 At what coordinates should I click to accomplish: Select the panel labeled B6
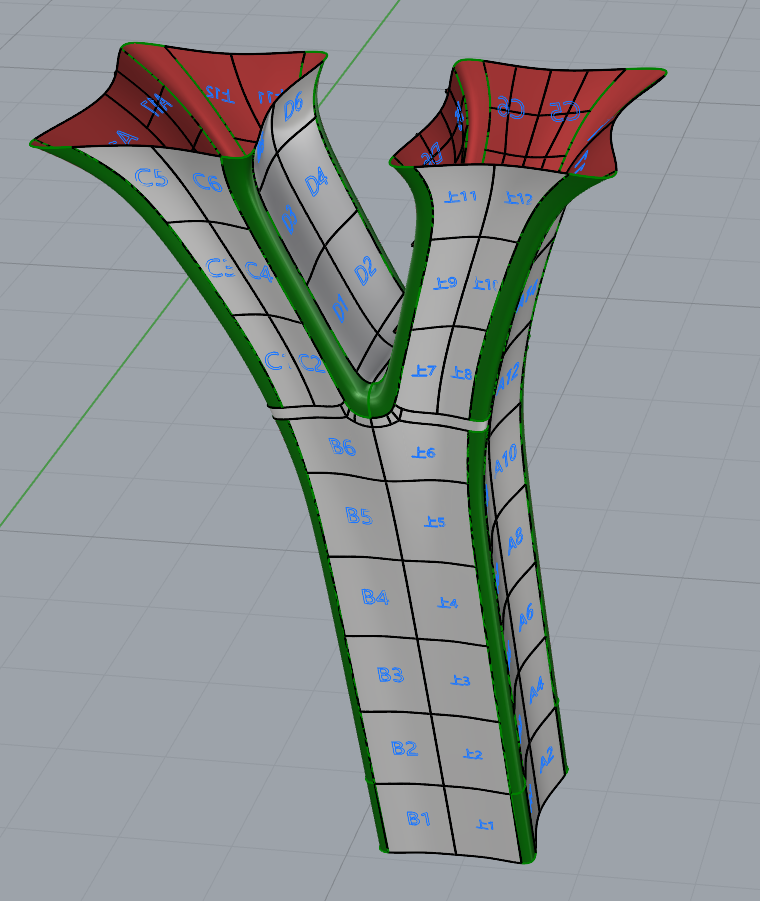[342, 447]
